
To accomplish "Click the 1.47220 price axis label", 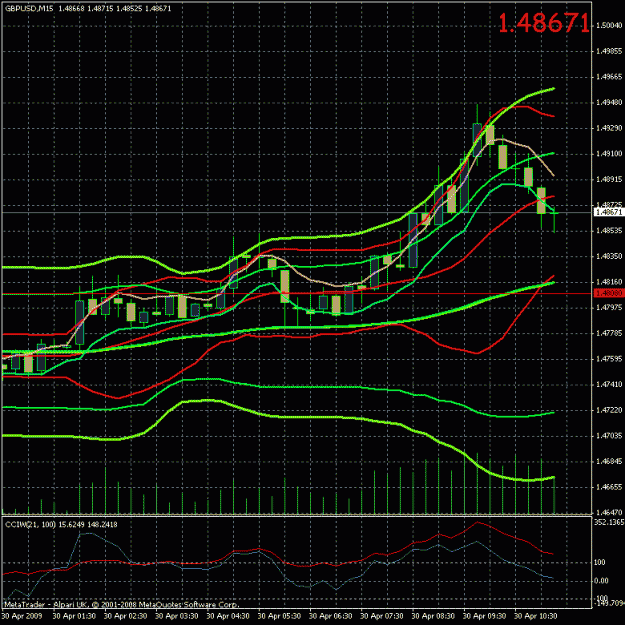I will [609, 410].
